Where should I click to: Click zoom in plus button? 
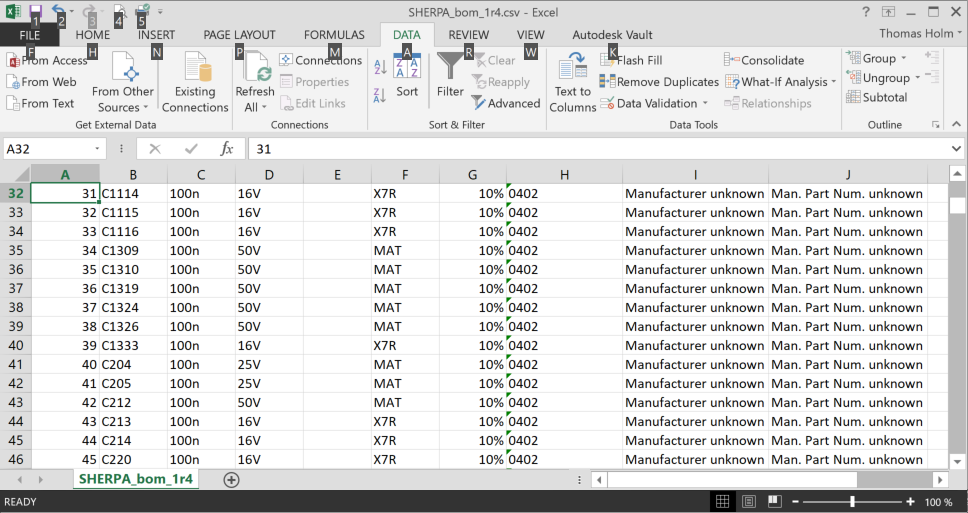(910, 502)
